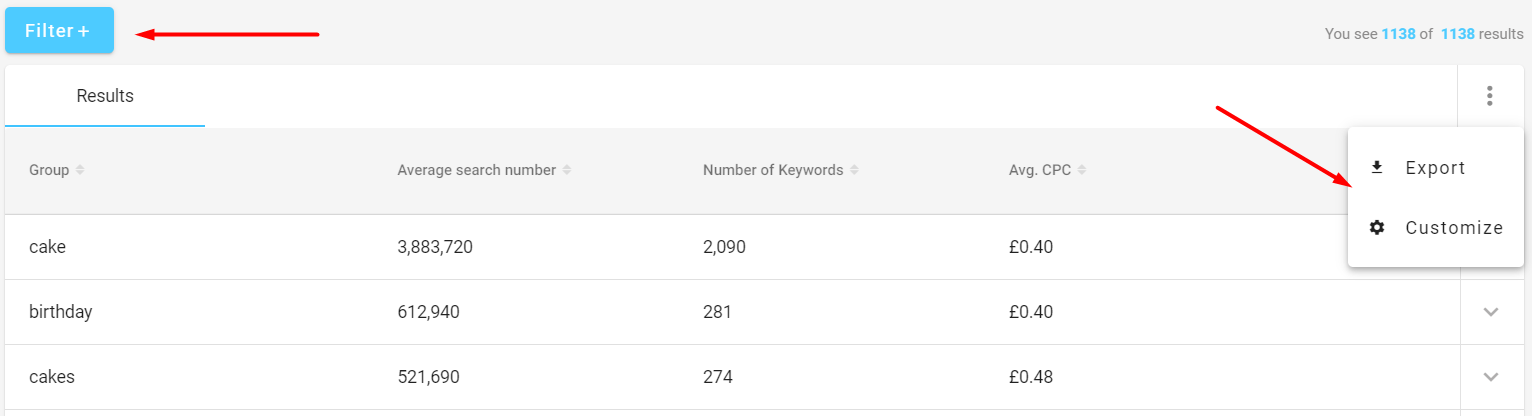Select Export from the dropdown menu
This screenshot has width=1532, height=416.
(1435, 167)
